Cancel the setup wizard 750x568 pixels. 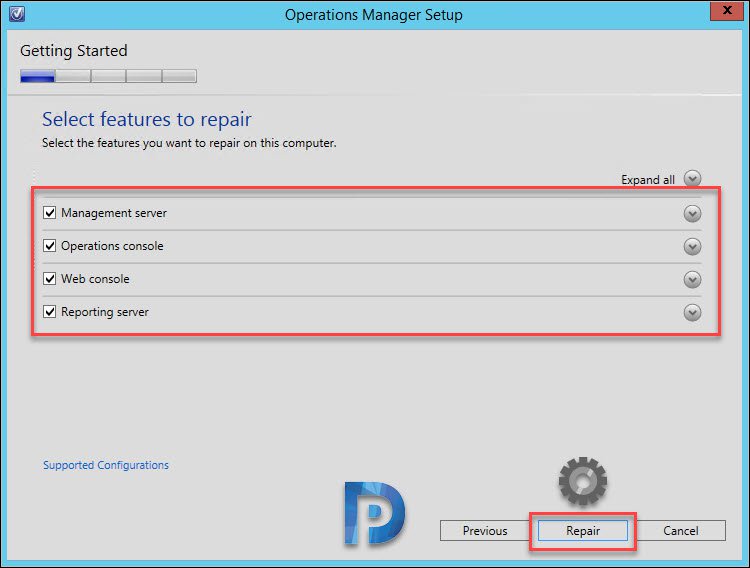click(681, 531)
